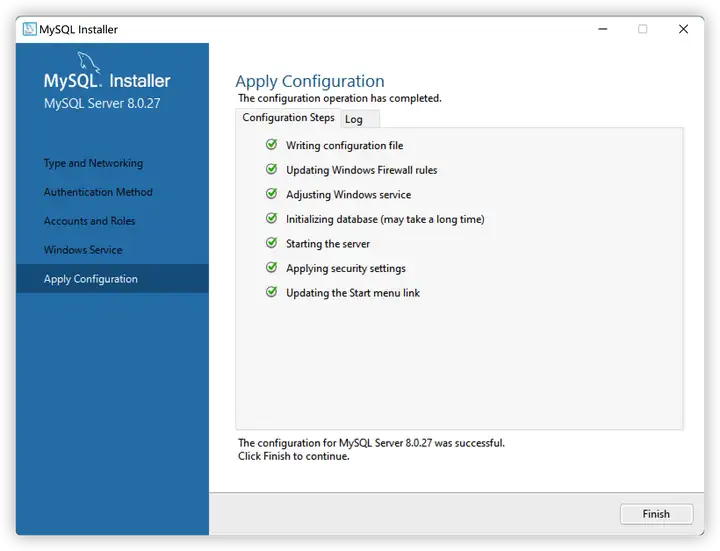This screenshot has height=551, width=720.
Task: Click check icon for Adjusting Windows service
Action: (272, 194)
